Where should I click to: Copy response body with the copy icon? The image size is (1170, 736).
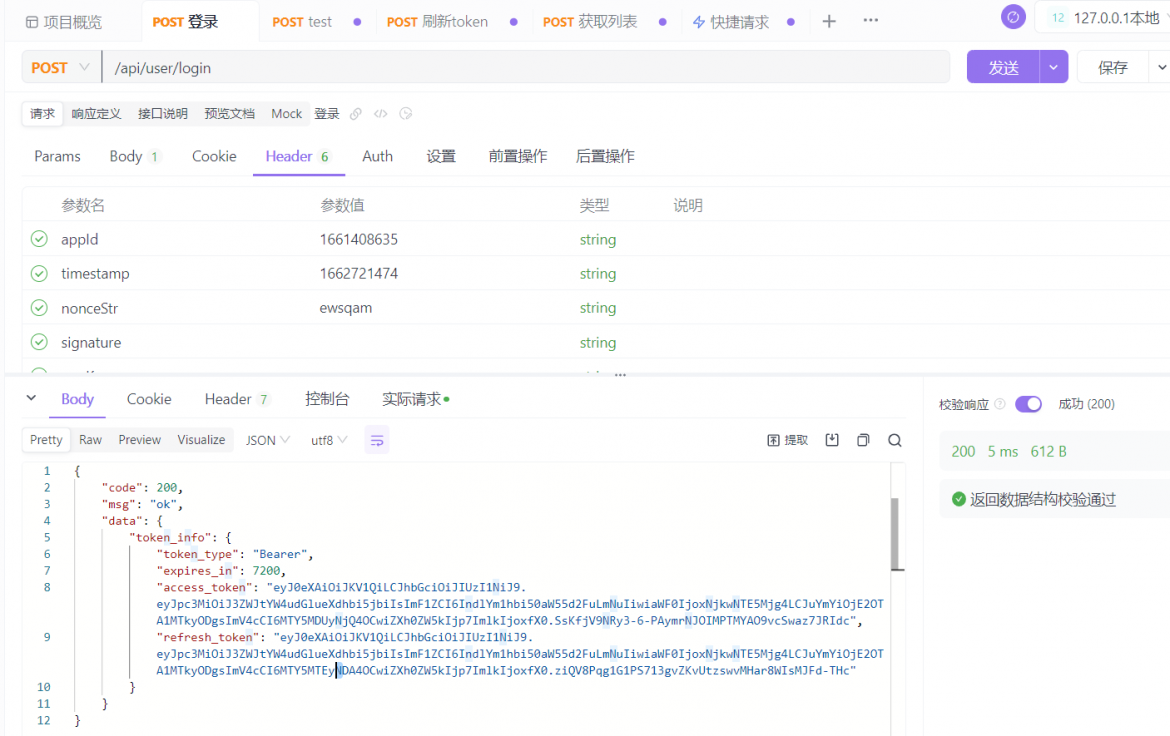pyautogui.click(x=863, y=440)
